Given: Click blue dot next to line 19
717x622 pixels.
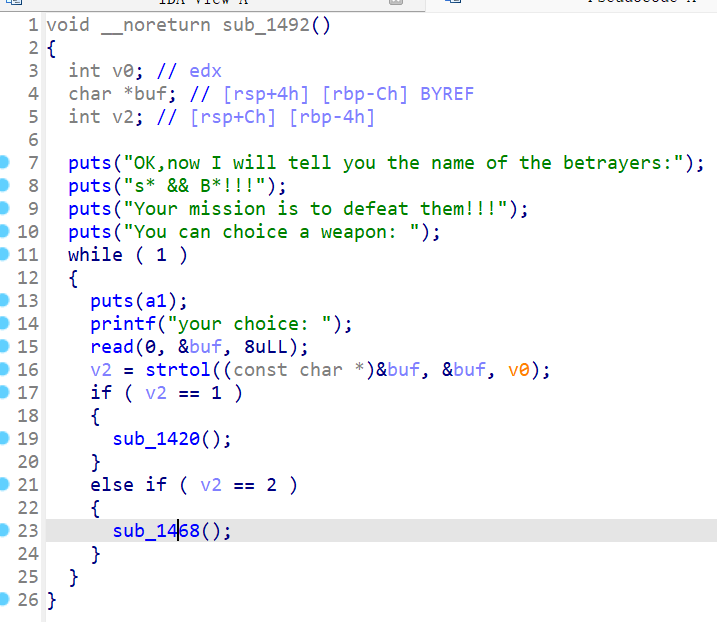Looking at the screenshot, I should (6, 438).
